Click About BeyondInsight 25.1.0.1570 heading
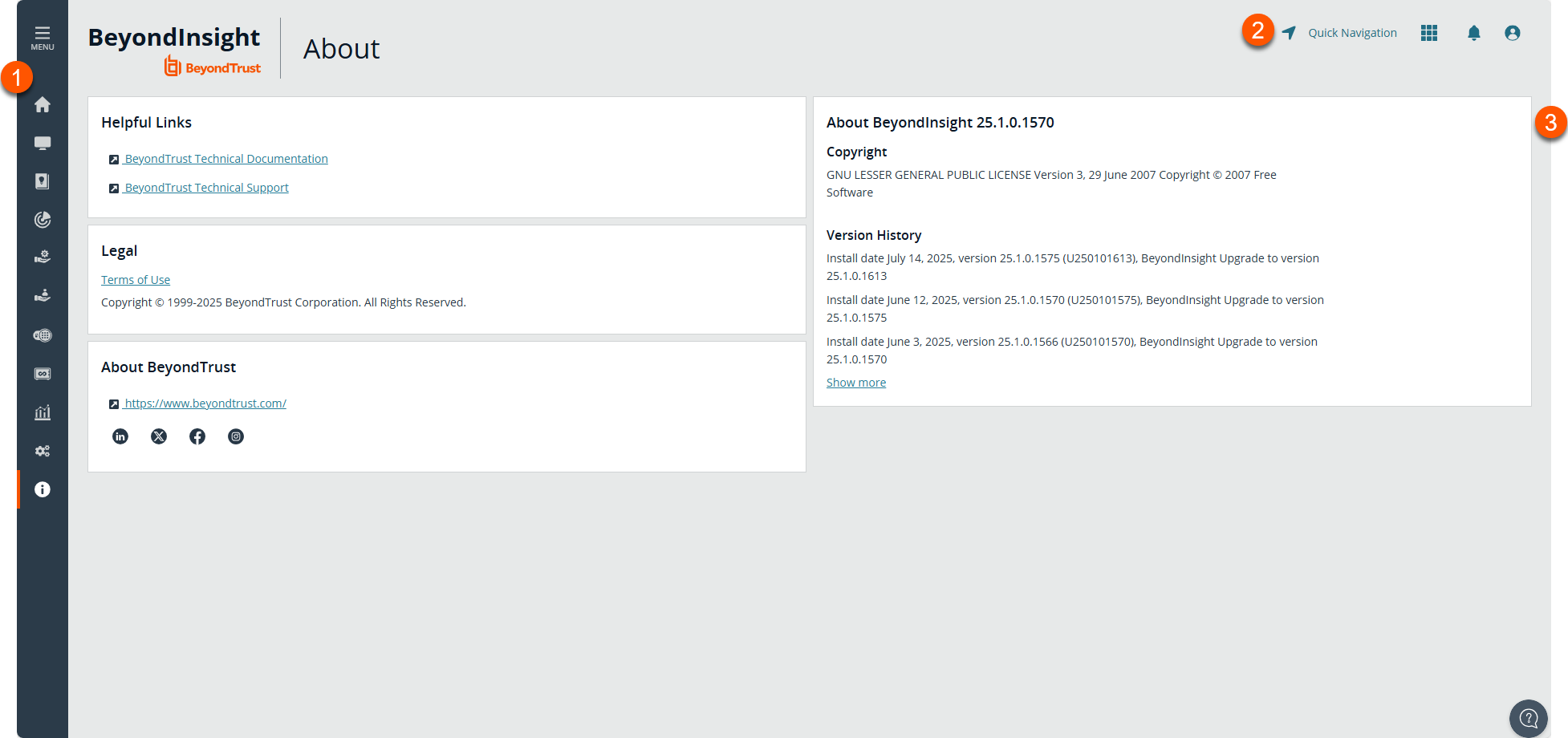 tap(940, 123)
